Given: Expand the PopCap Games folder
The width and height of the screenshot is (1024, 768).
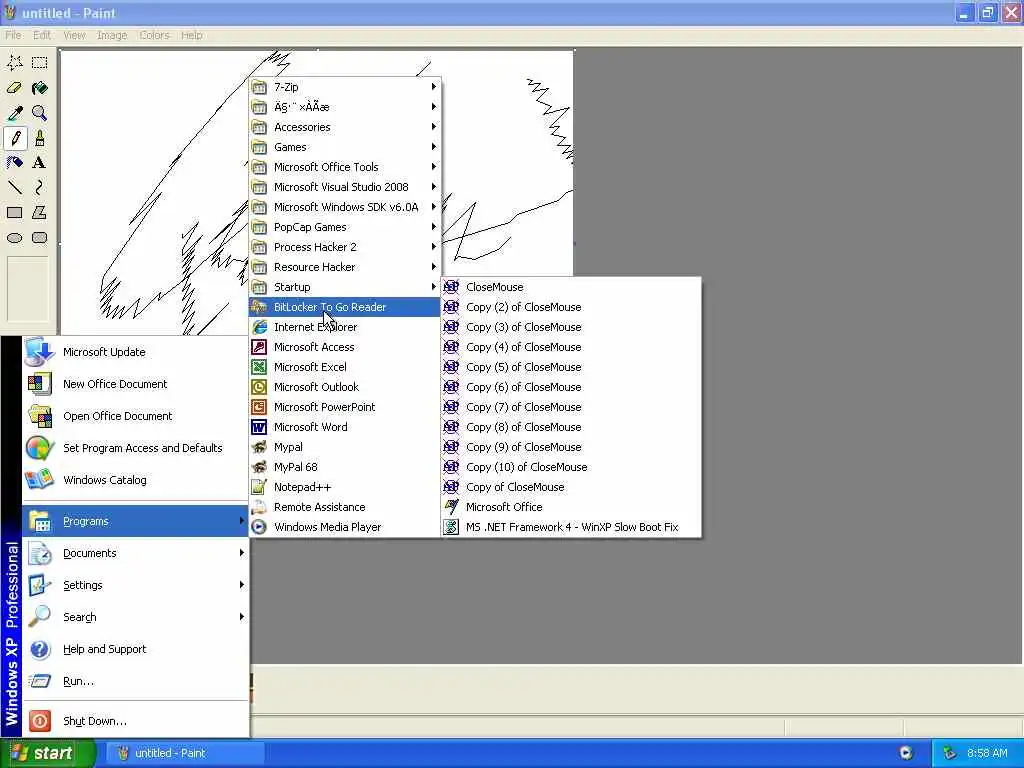Looking at the screenshot, I should tap(345, 227).
